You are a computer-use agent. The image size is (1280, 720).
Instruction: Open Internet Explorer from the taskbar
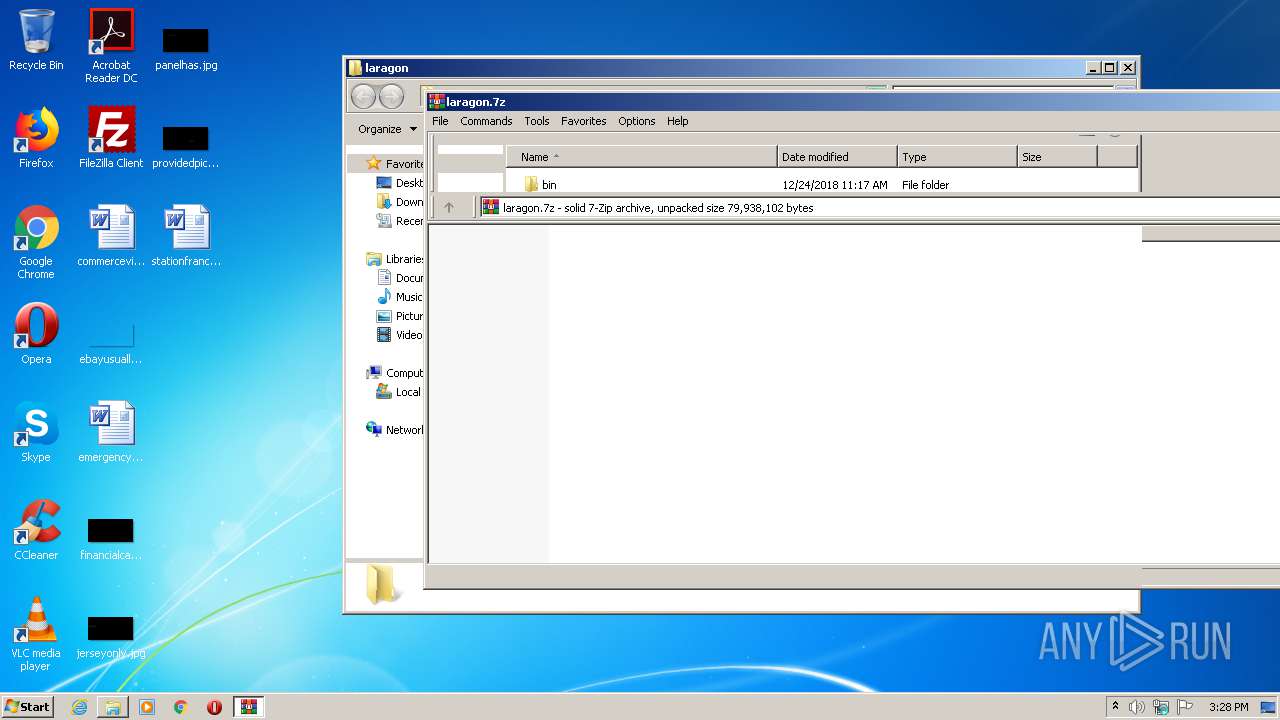[79, 707]
